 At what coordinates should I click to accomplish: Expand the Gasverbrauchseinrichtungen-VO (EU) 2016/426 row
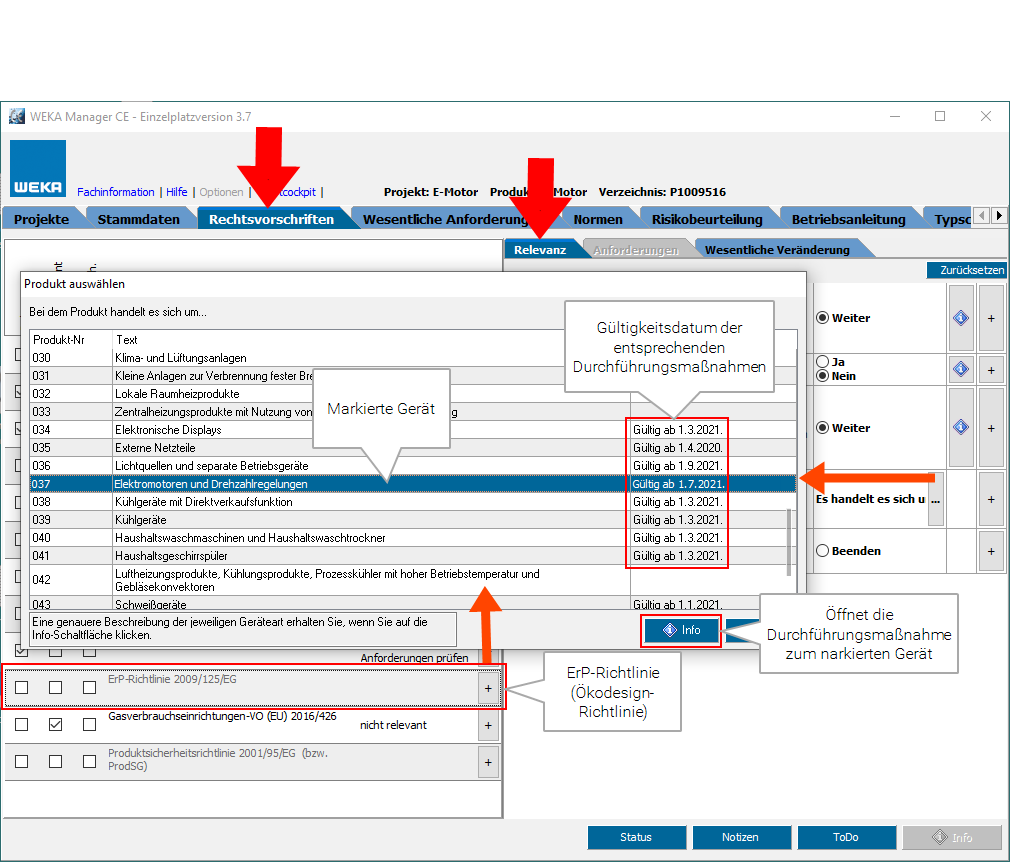[x=488, y=725]
